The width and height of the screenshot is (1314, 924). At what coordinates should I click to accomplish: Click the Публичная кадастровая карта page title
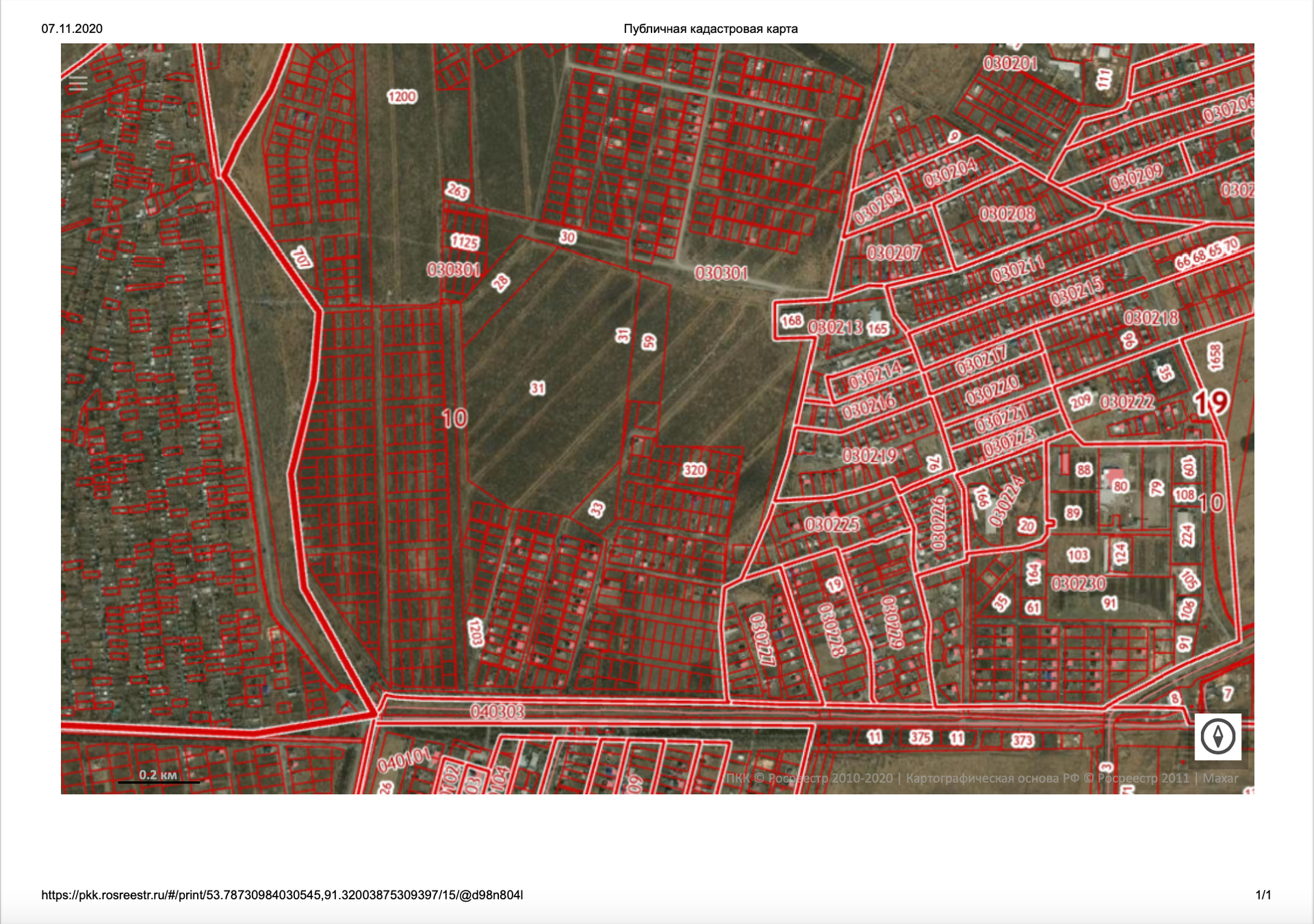click(710, 29)
